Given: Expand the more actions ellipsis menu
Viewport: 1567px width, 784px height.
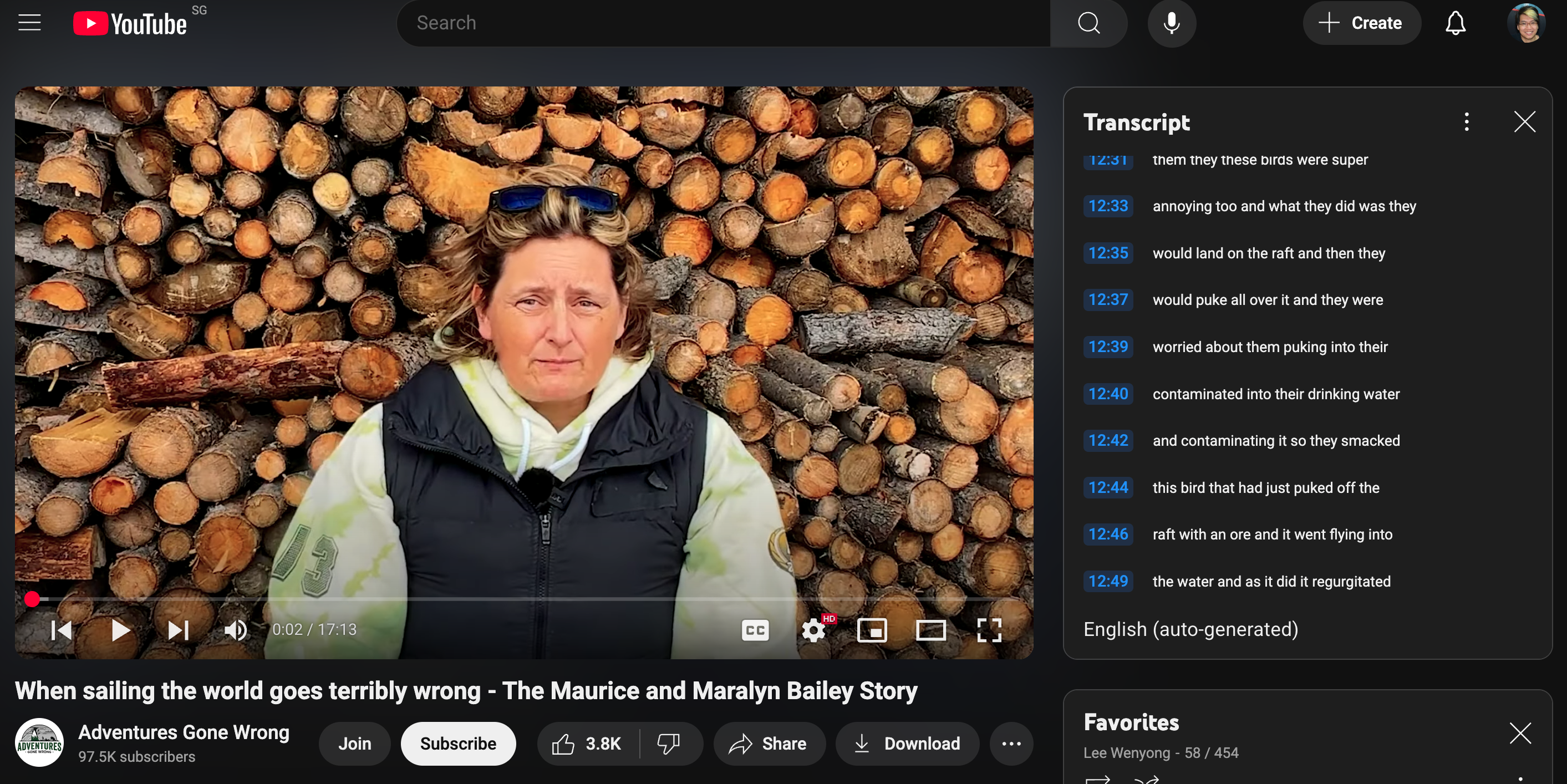Looking at the screenshot, I should [x=1011, y=744].
